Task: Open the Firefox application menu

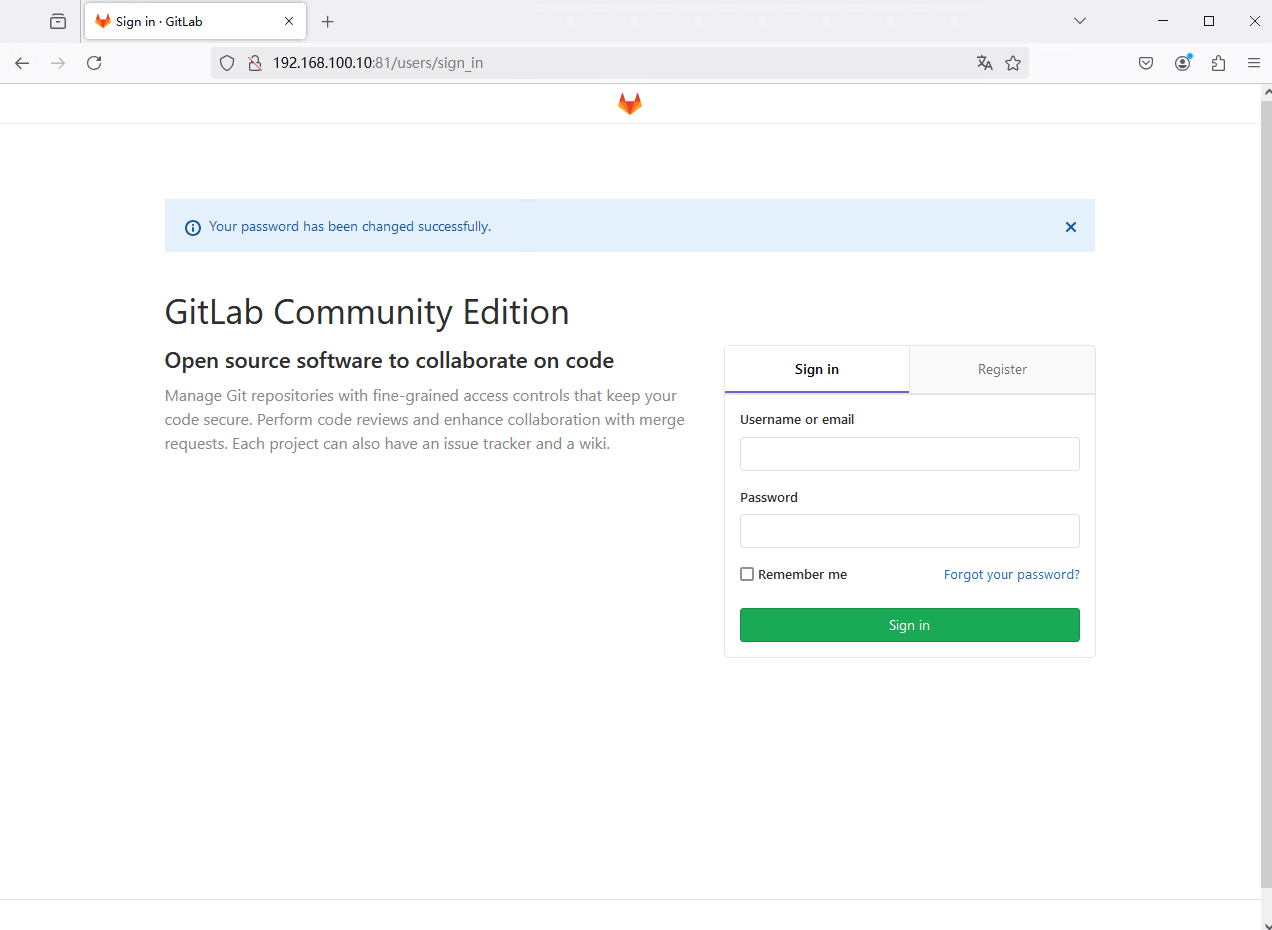Action: [x=1253, y=63]
